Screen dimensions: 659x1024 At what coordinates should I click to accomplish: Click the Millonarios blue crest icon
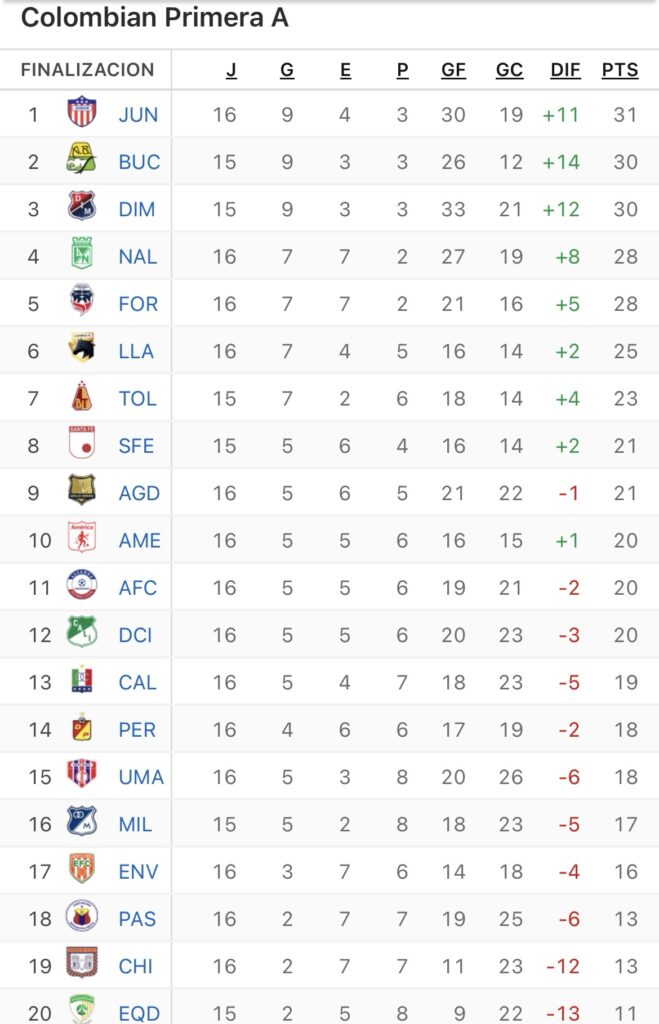tap(81, 822)
